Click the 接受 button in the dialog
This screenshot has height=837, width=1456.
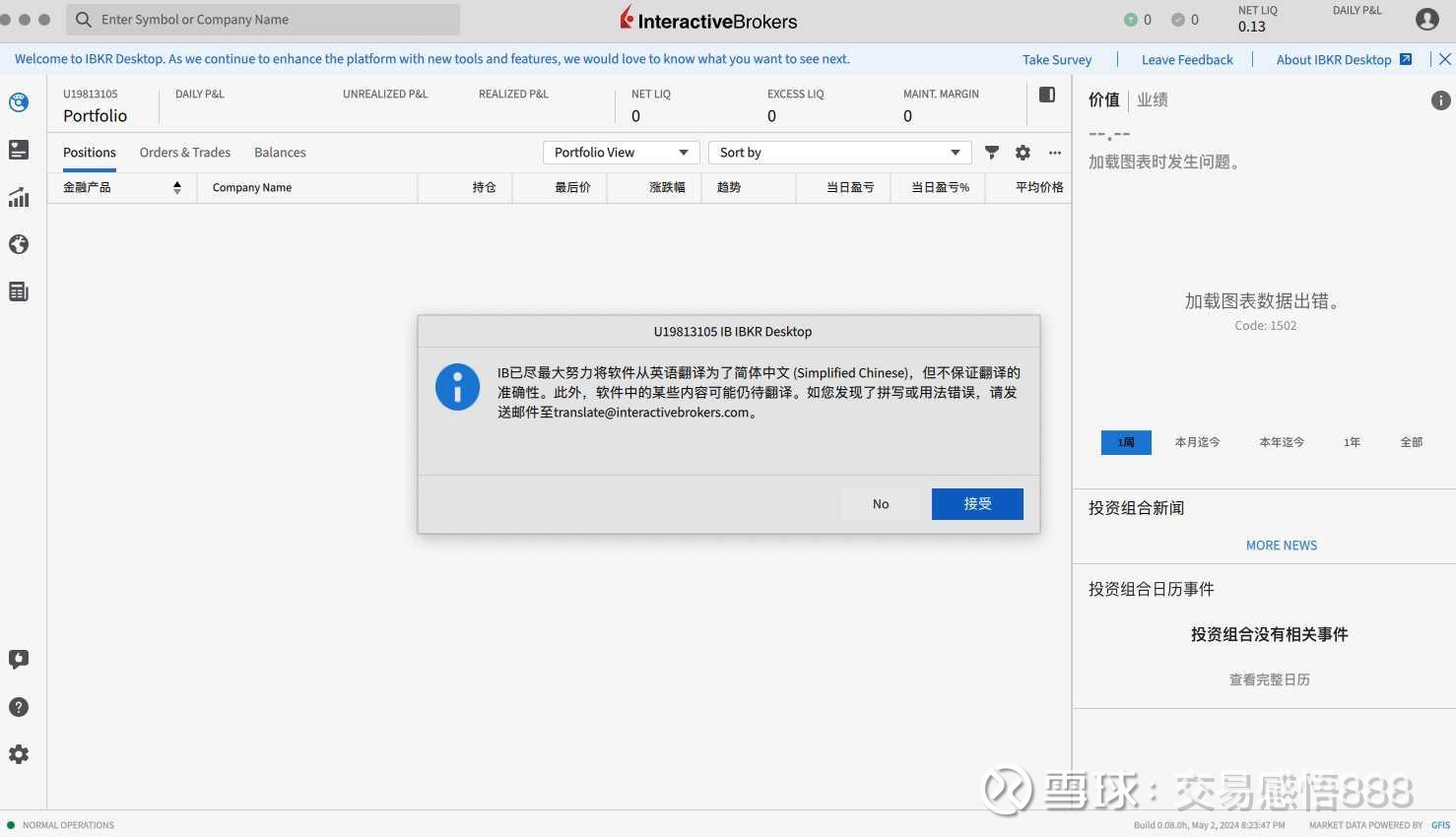pyautogui.click(x=976, y=503)
